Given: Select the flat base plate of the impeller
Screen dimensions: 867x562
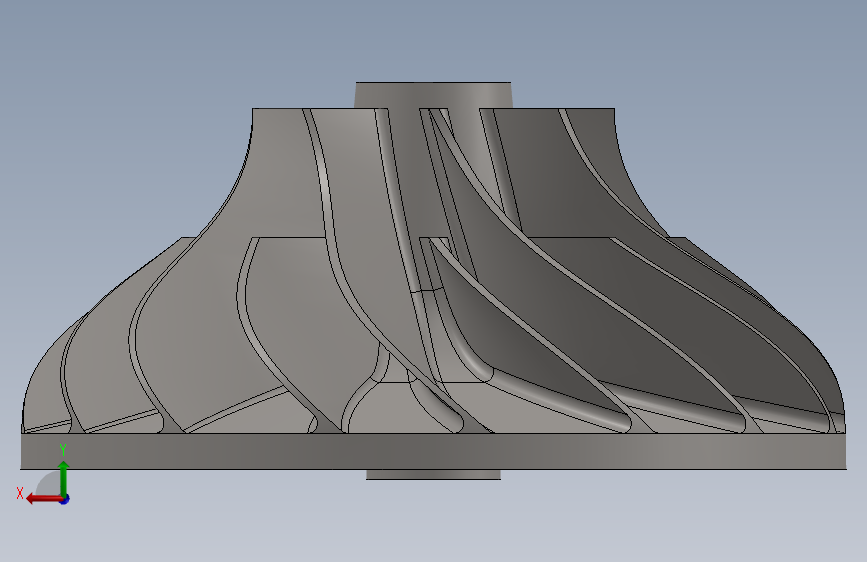Looking at the screenshot, I should click(x=434, y=451).
